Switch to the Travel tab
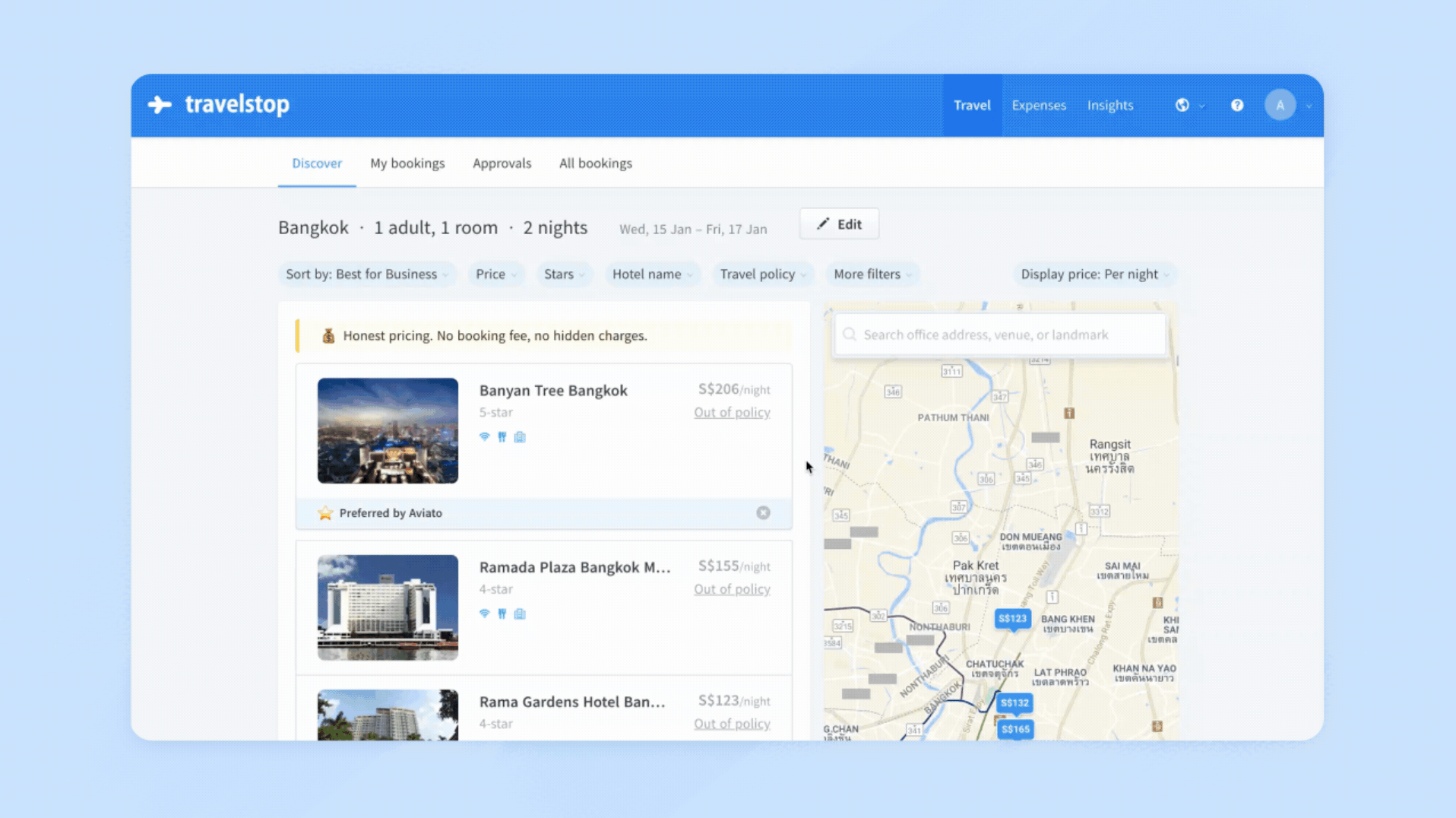 pyautogui.click(x=972, y=105)
